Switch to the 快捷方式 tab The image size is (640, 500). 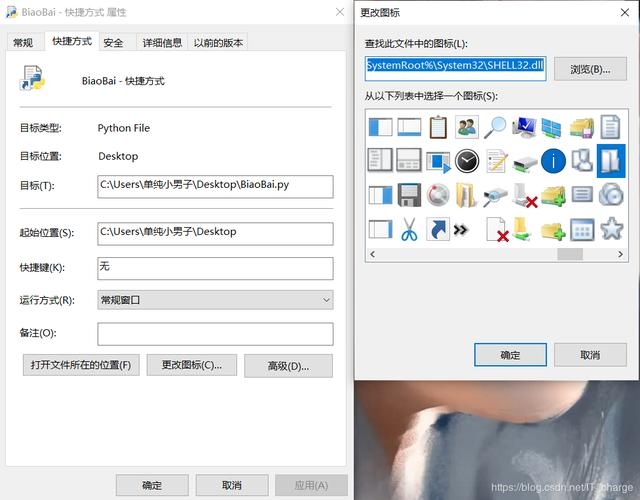[x=72, y=41]
